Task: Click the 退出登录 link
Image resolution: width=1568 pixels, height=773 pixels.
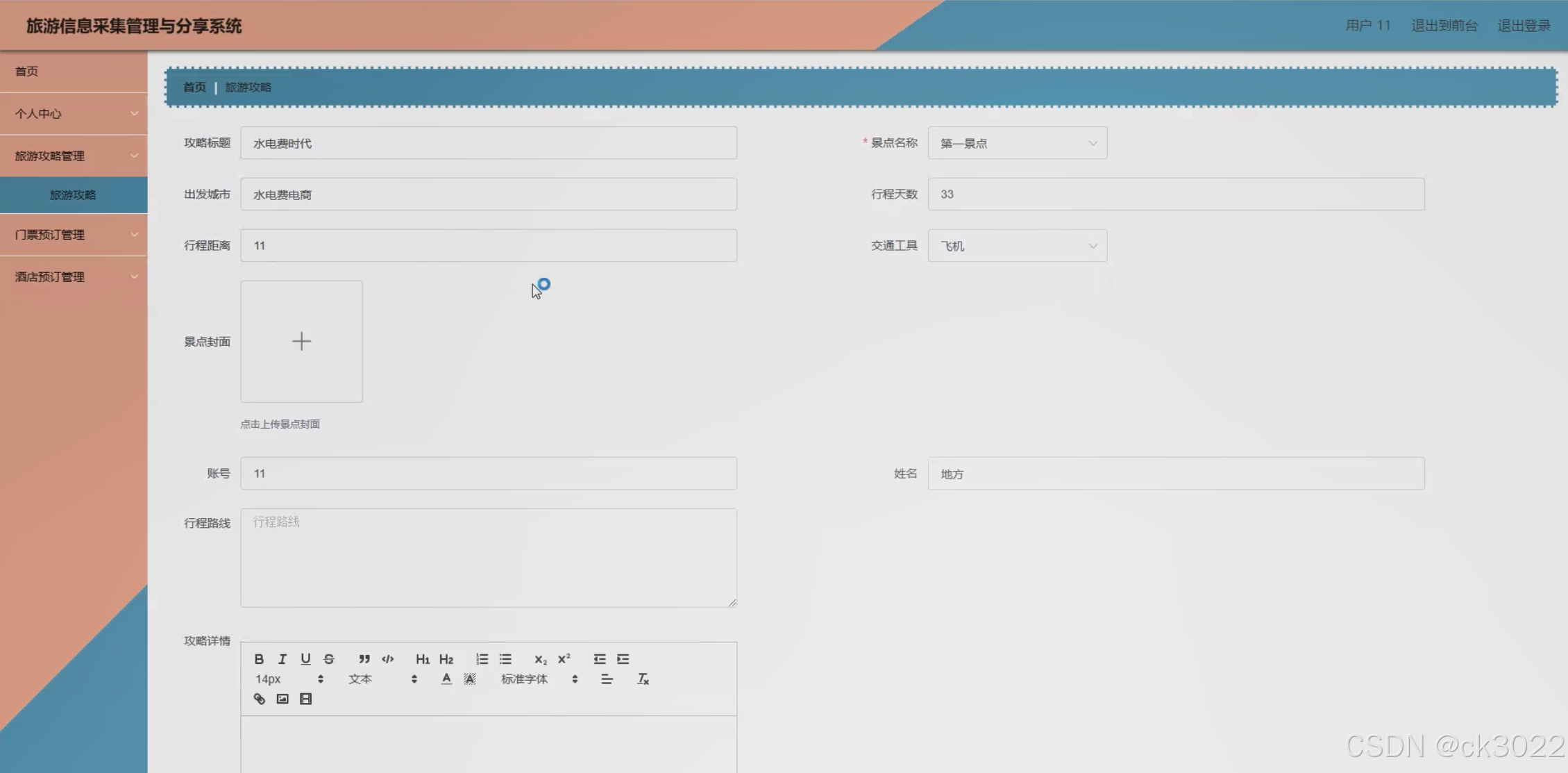Action: (x=1524, y=26)
